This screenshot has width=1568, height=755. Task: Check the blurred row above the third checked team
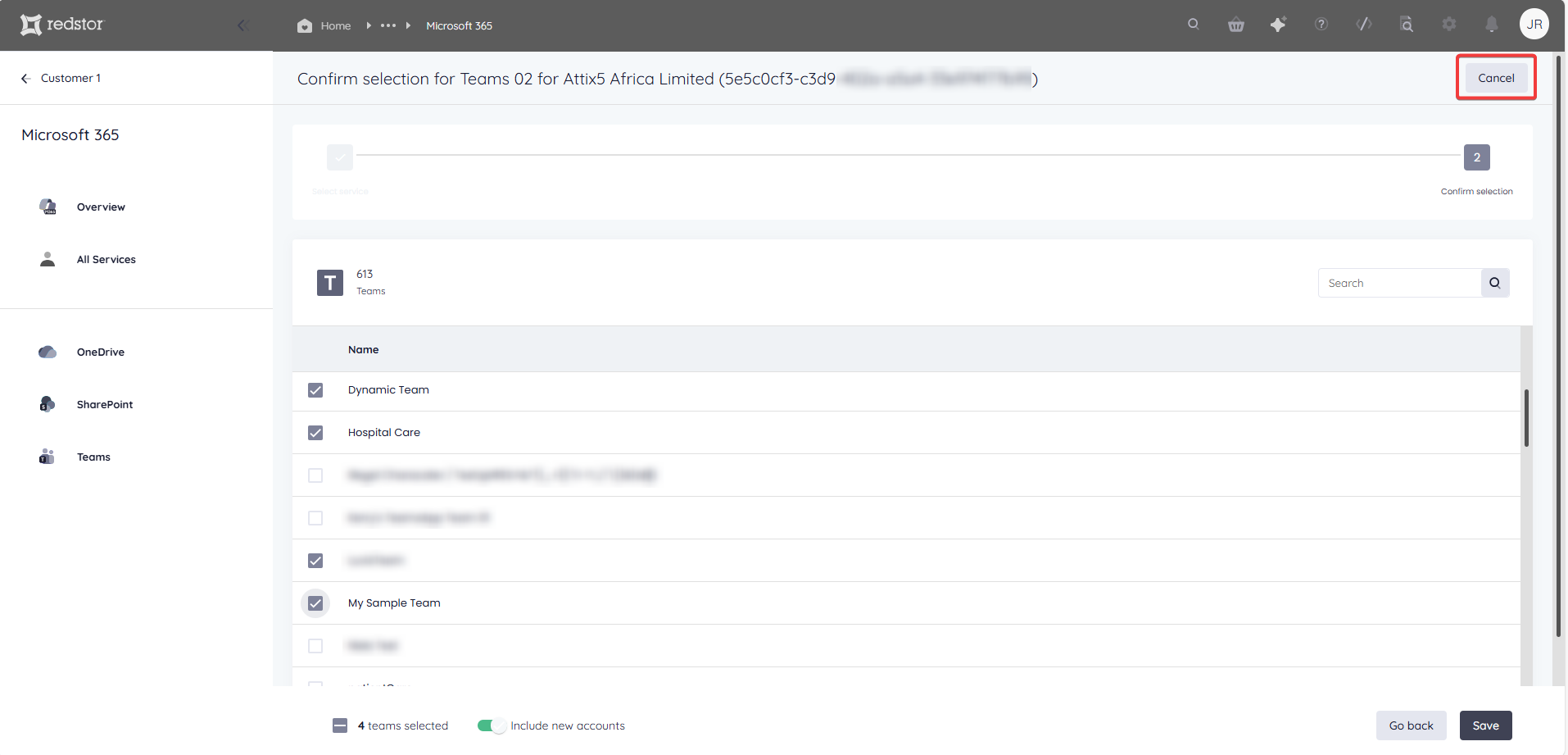tap(315, 518)
